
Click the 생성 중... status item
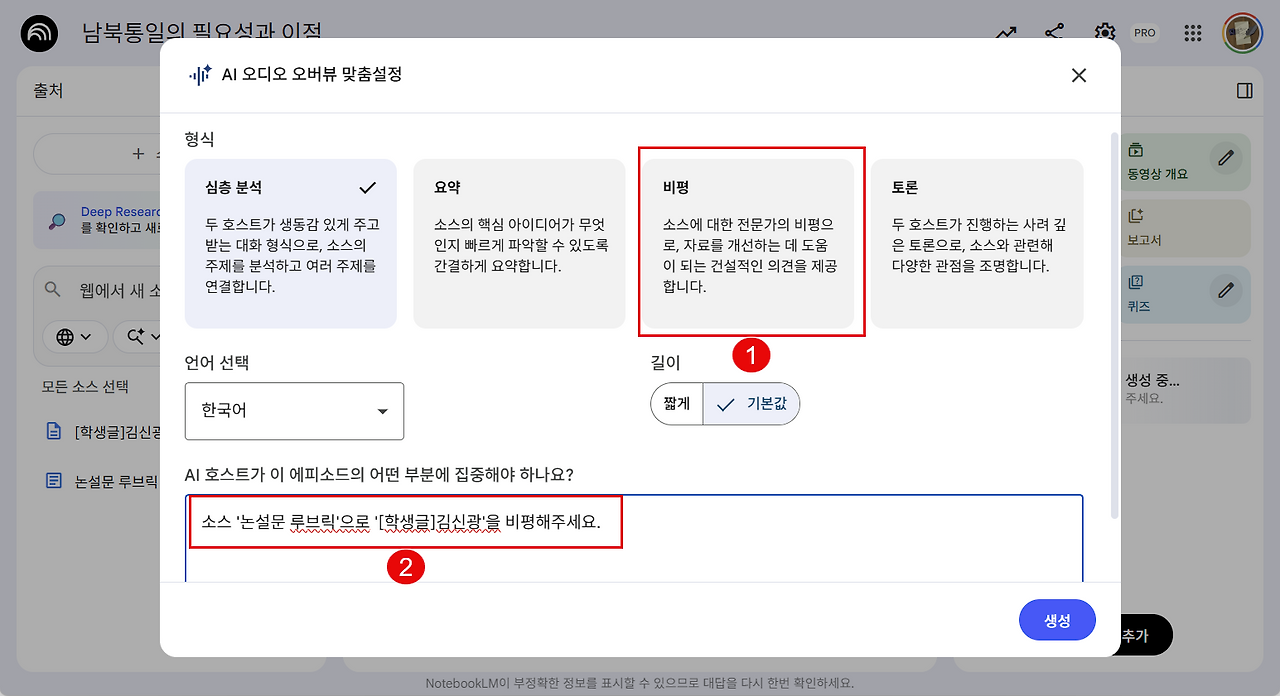(x=1185, y=389)
